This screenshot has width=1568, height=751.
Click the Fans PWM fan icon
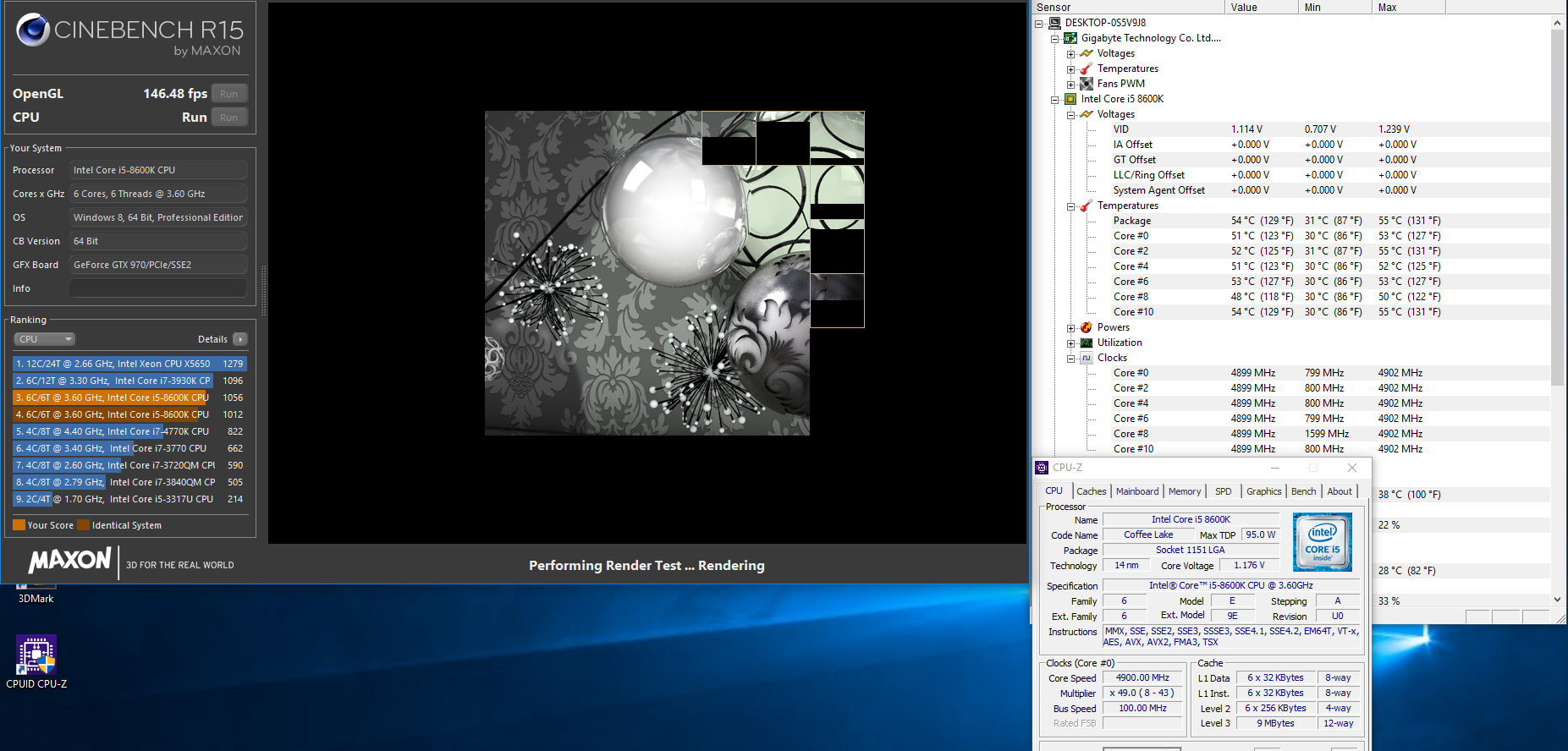(x=1087, y=84)
